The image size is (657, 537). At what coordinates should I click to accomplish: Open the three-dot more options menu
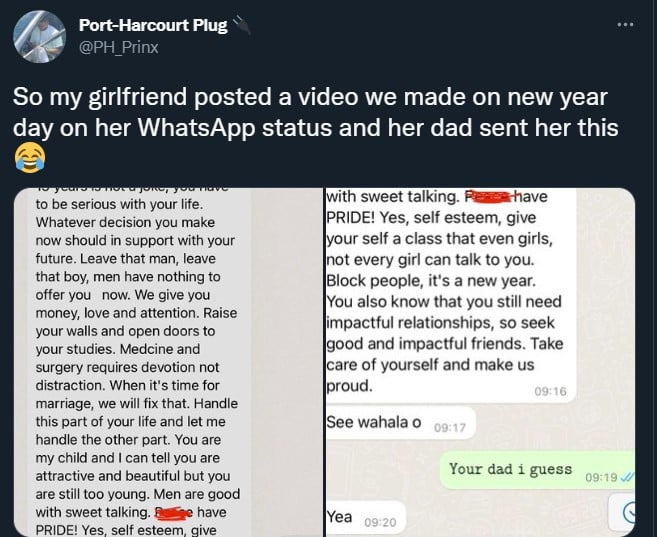(x=625, y=25)
